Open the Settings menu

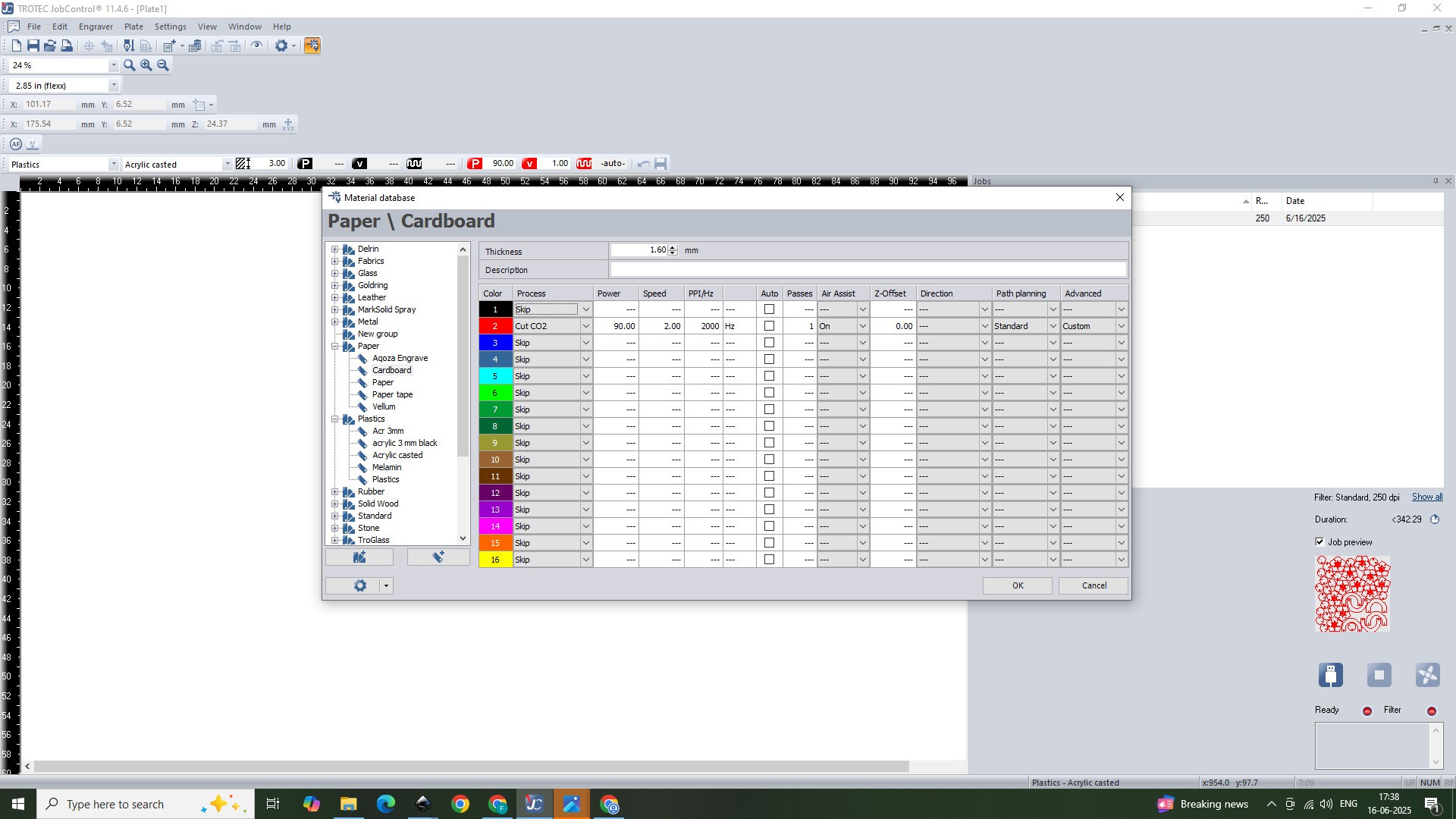tap(171, 27)
